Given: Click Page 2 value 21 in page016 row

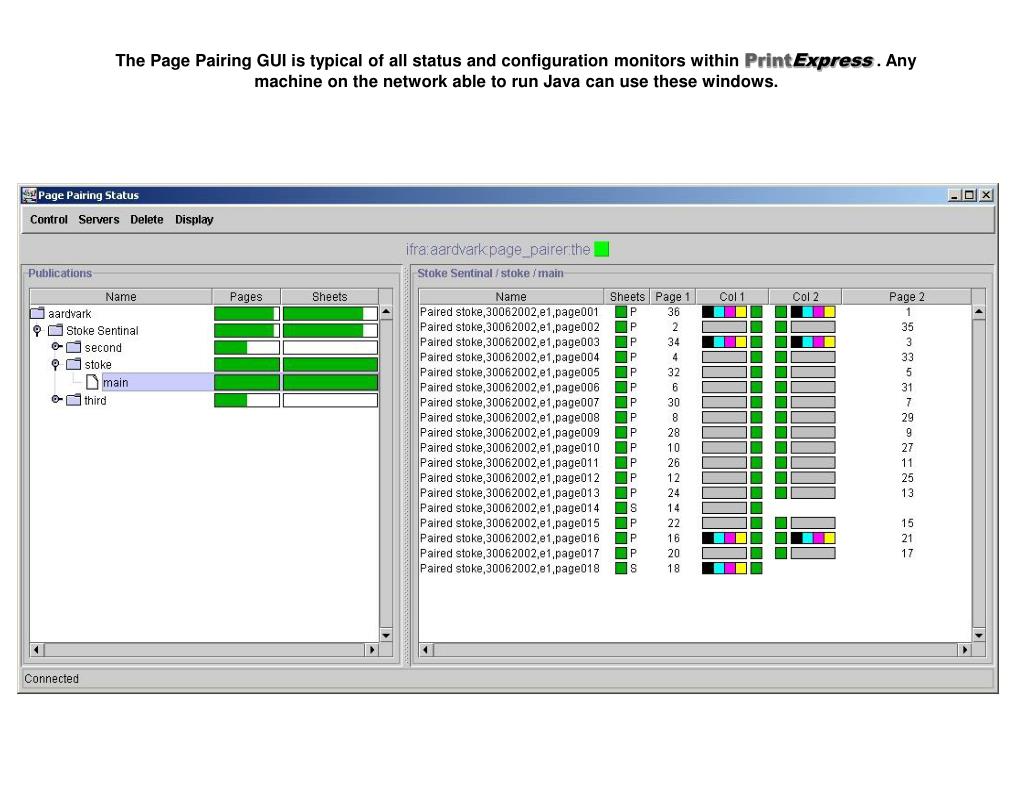Looking at the screenshot, I should pos(906,538).
